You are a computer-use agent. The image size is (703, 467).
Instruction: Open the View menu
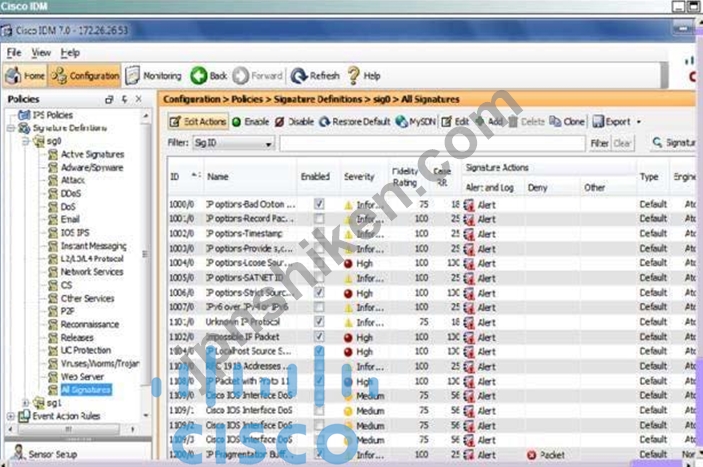pos(41,52)
